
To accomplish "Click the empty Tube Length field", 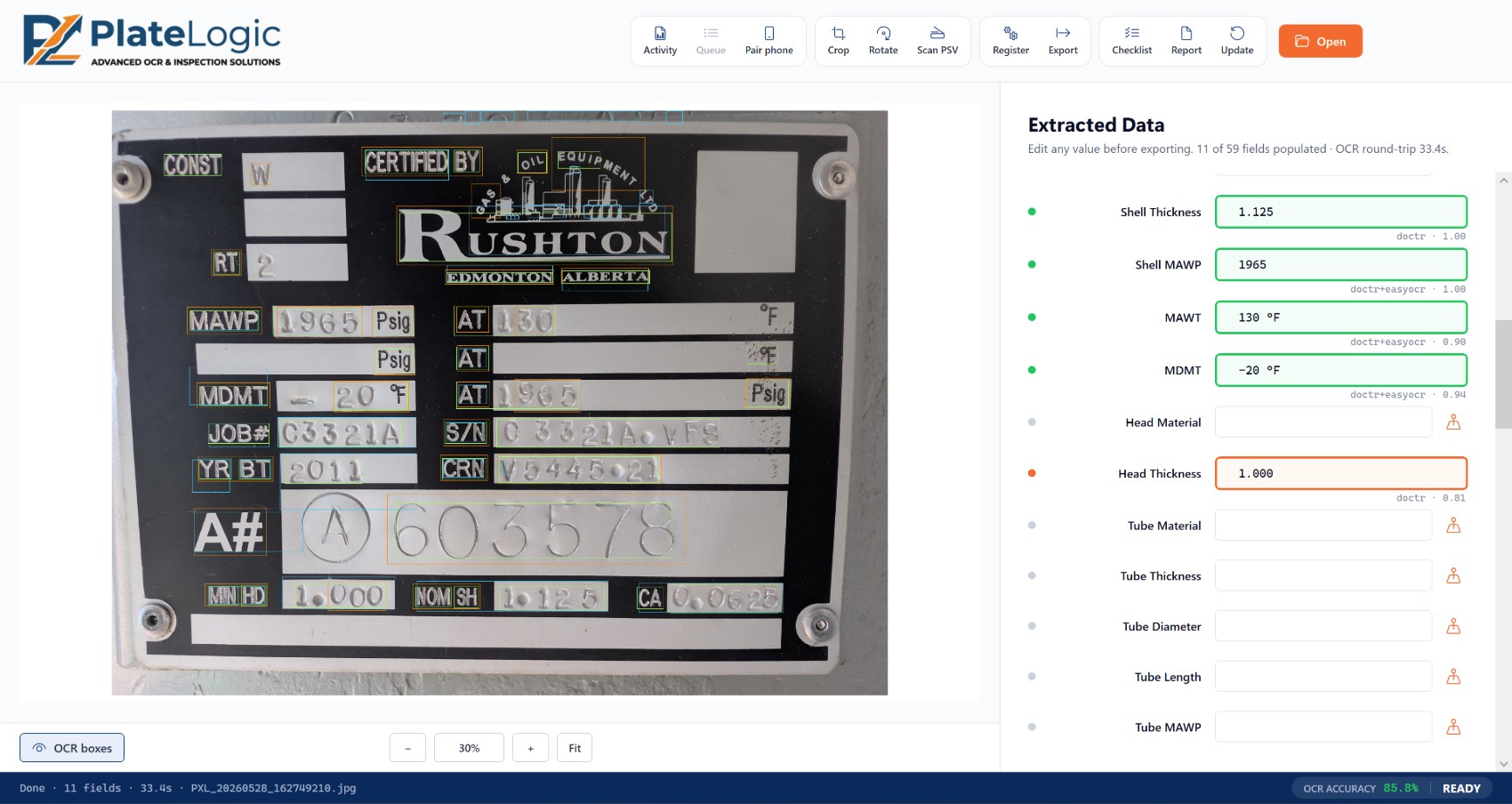I will 1323,677.
